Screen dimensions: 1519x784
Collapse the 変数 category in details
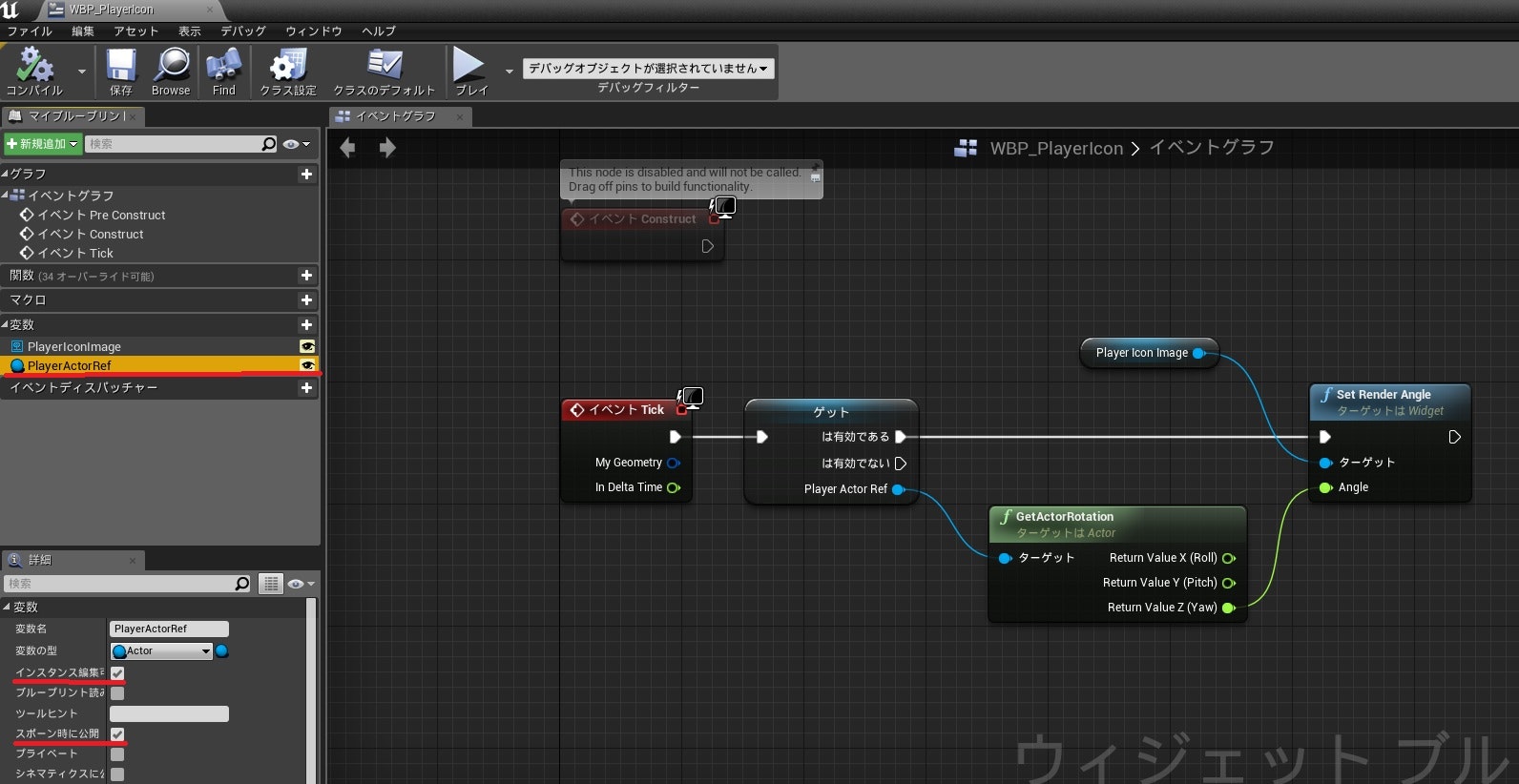pyautogui.click(x=6, y=607)
